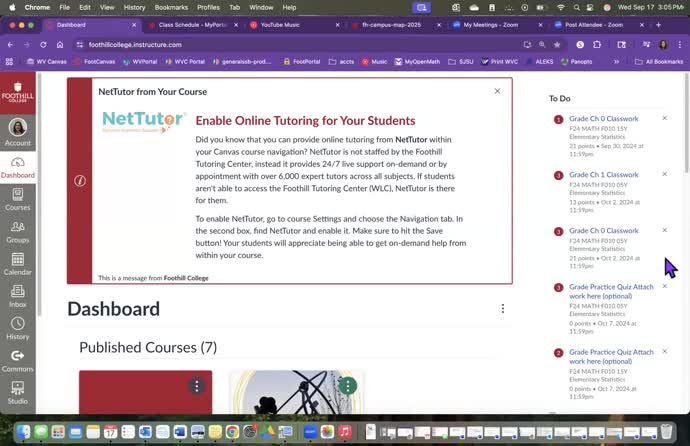Open the SJSU bookmarks folder

461,62
